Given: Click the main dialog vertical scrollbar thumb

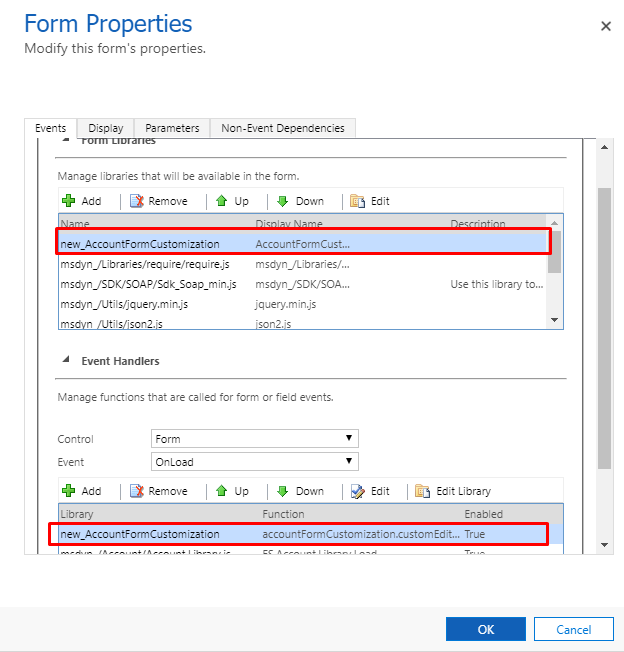Looking at the screenshot, I should coord(604,328).
